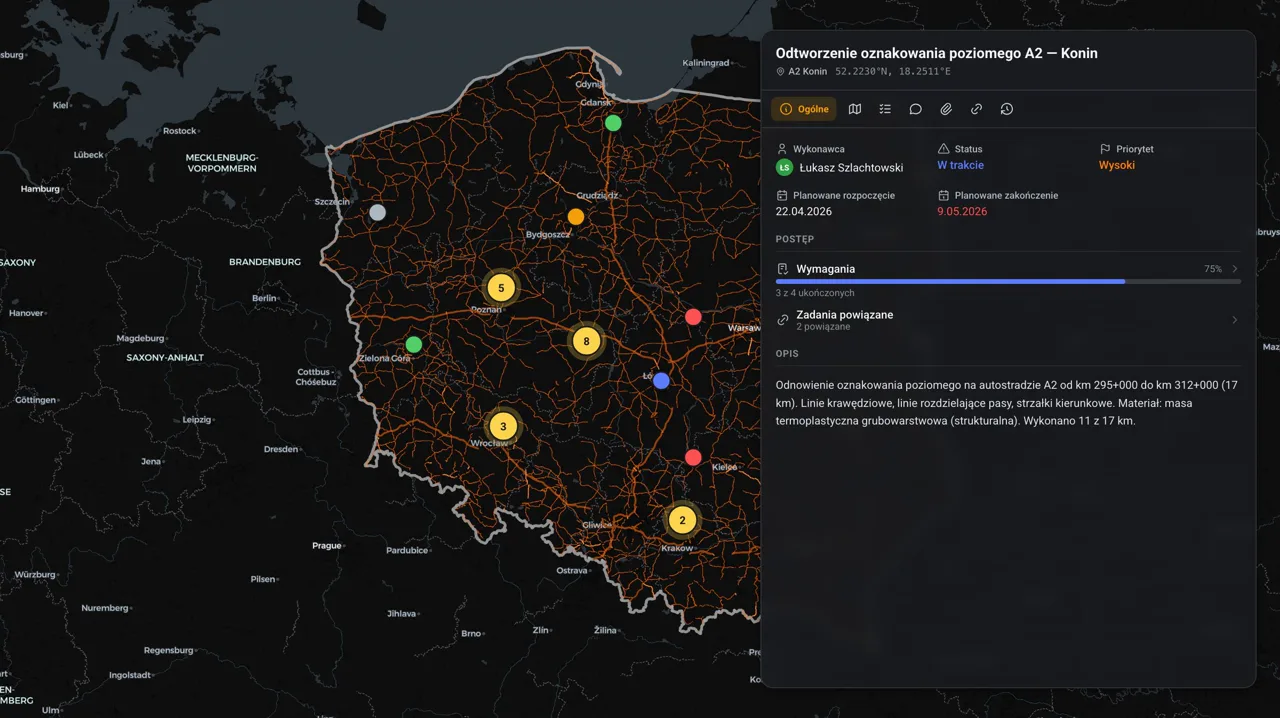
Task: Open the Wymagania label
Action: [825, 269]
